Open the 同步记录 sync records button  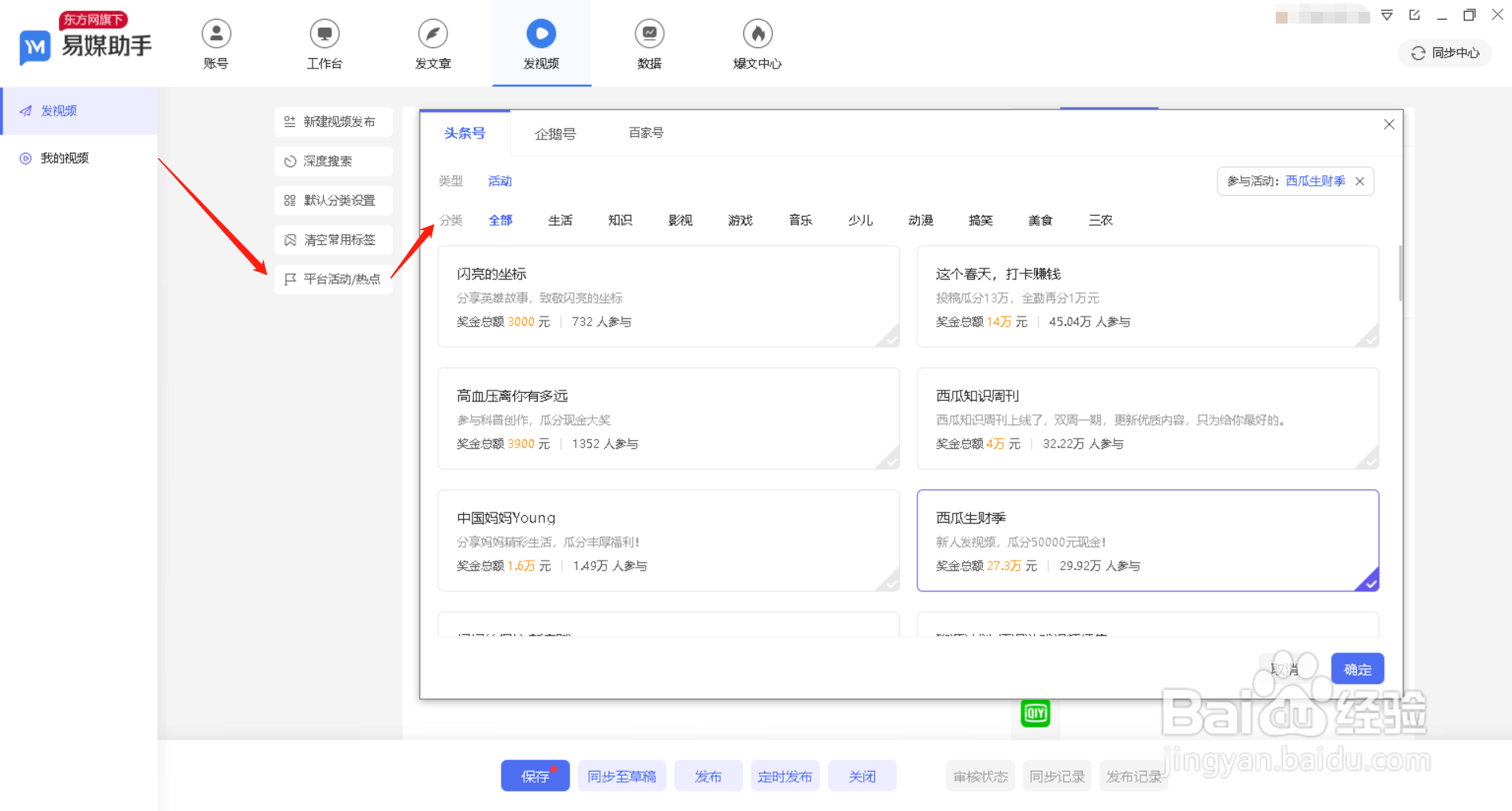[x=1057, y=776]
